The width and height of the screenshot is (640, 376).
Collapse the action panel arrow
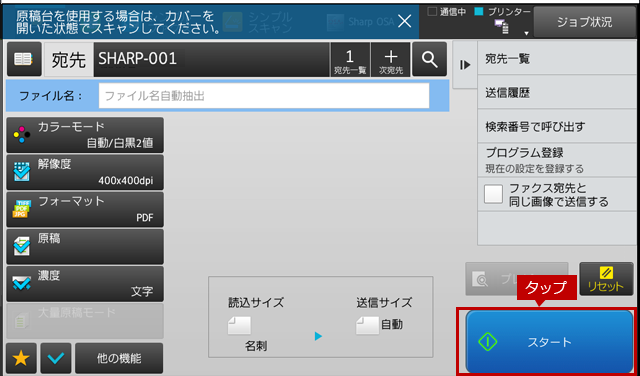point(465,65)
